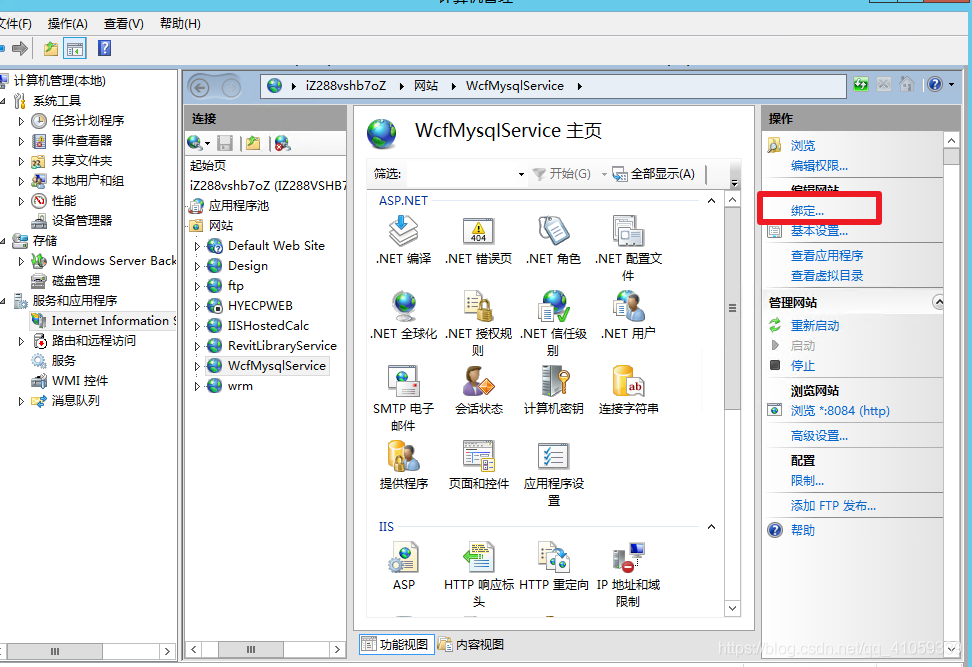Click the feature list scrollbar down arrow
972x667 pixels.
(732, 608)
